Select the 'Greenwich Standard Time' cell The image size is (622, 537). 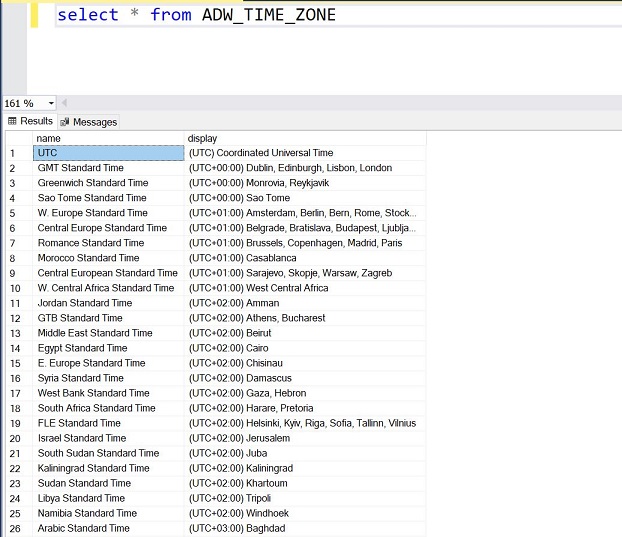[109, 183]
